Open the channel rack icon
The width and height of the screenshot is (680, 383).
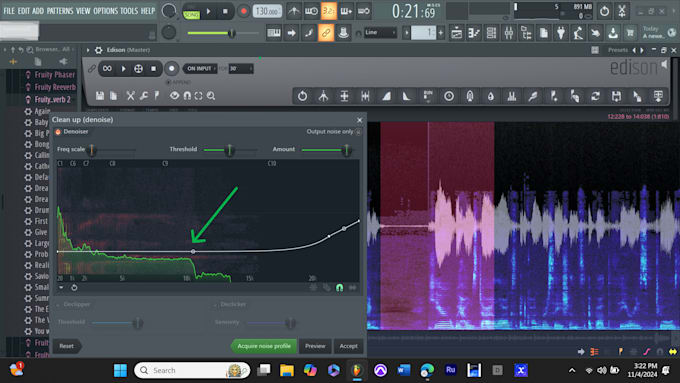[491, 33]
